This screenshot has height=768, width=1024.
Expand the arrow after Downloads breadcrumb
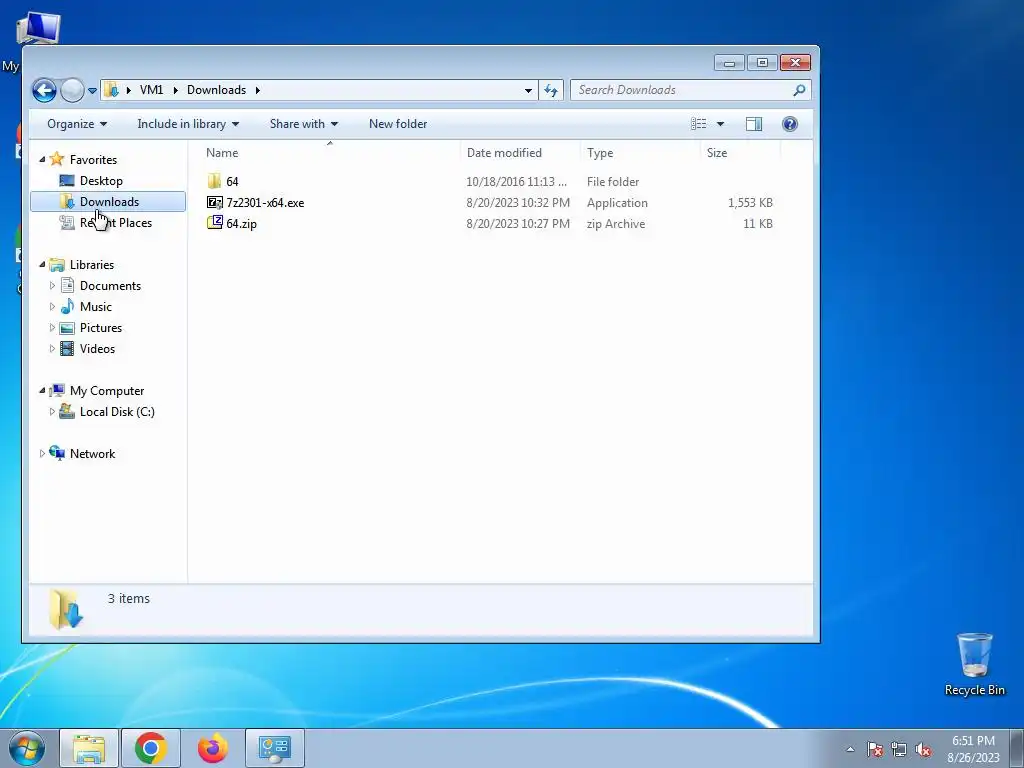(x=257, y=90)
